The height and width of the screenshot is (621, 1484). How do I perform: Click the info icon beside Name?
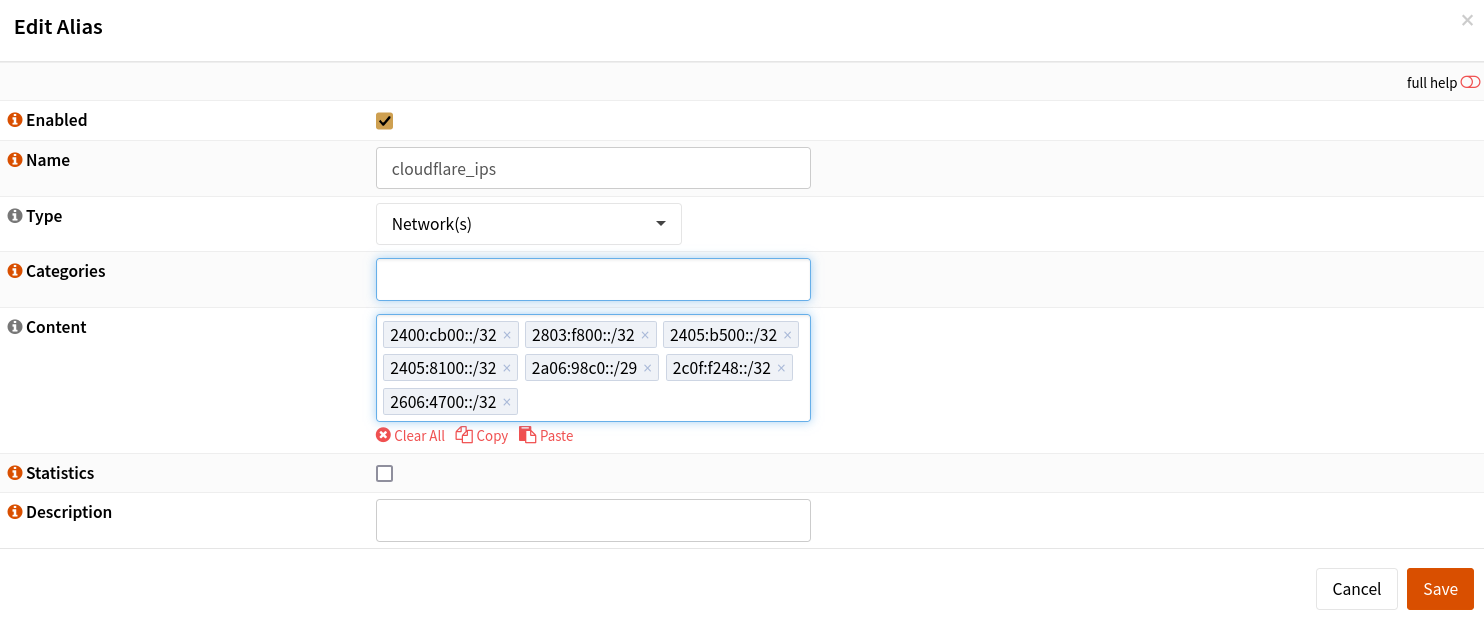(x=14, y=160)
